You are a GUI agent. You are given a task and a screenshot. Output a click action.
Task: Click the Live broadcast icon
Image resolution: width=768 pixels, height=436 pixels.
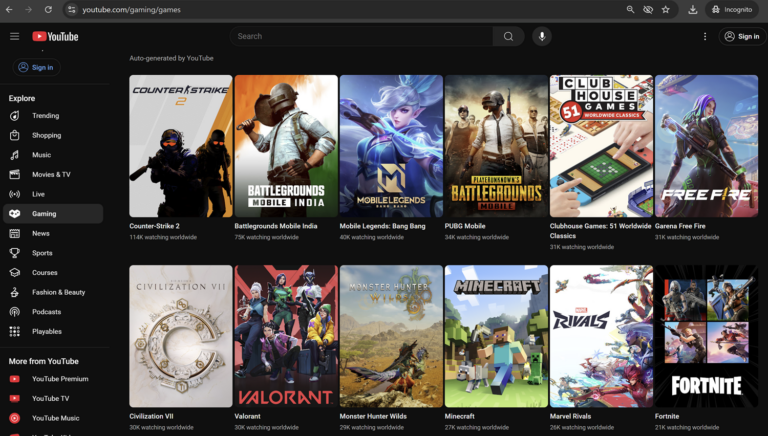tap(15, 194)
